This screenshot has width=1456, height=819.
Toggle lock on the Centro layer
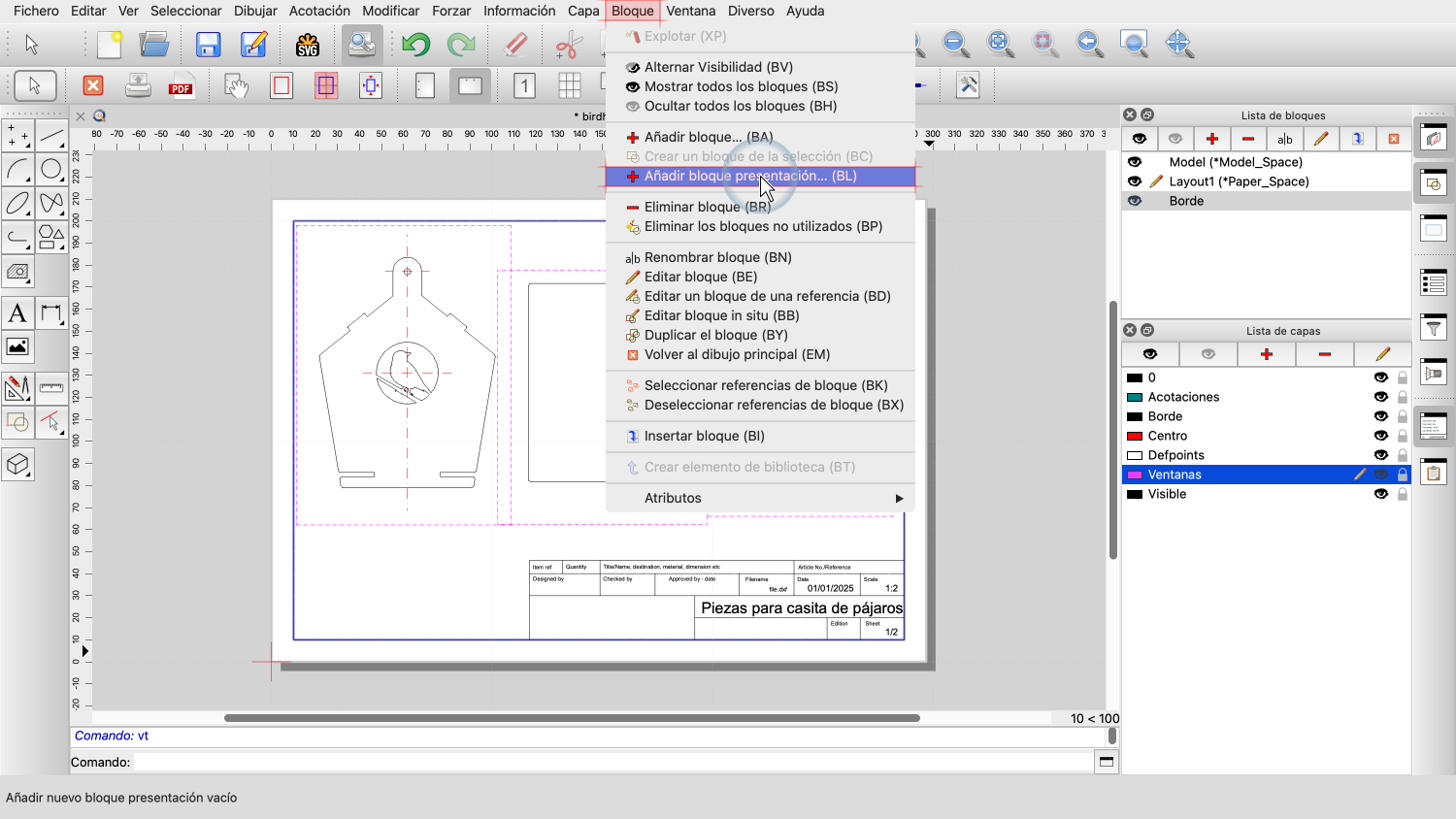(x=1403, y=436)
